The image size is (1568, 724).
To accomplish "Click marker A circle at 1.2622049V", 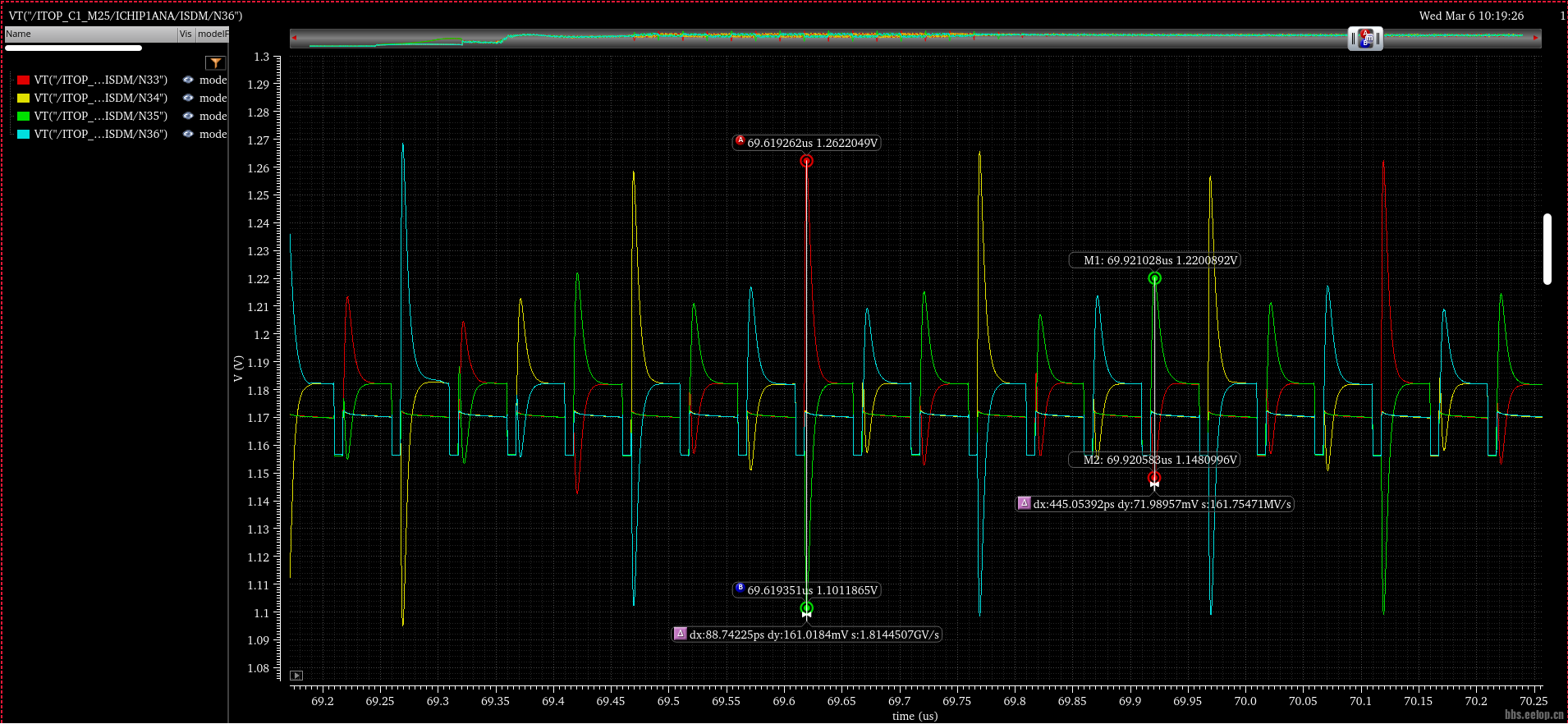I will click(806, 161).
